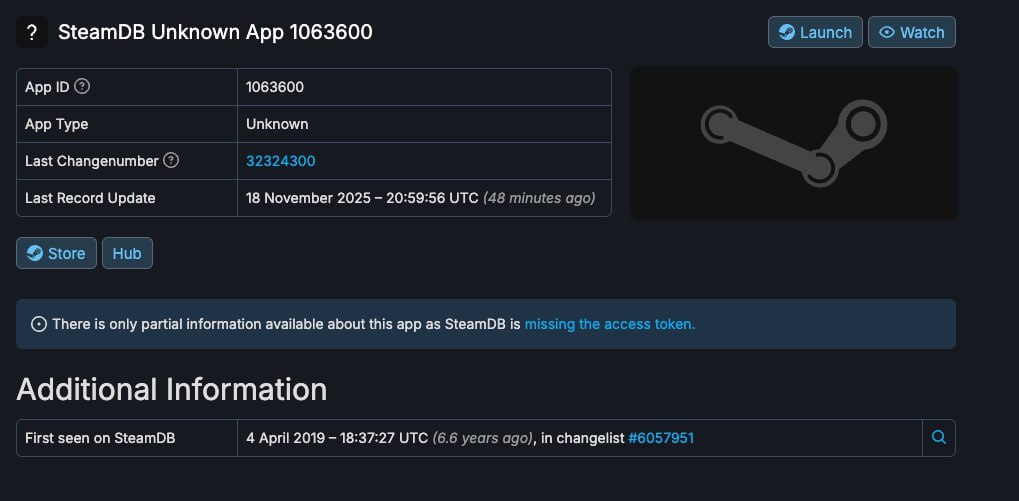
Task: Click the Steam logo placeholder image
Action: (793, 143)
